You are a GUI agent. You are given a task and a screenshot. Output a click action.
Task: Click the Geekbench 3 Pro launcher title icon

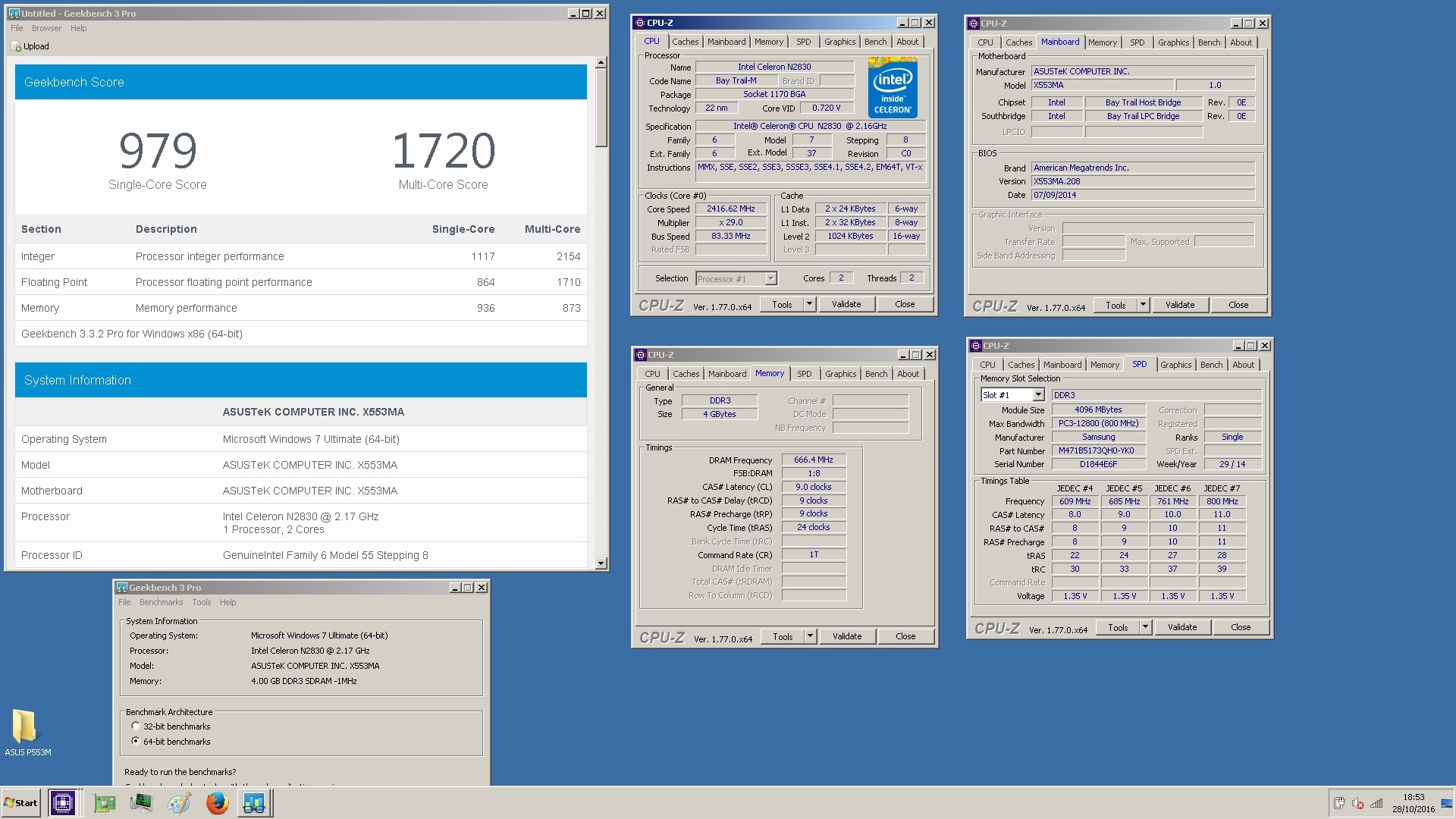[x=121, y=588]
